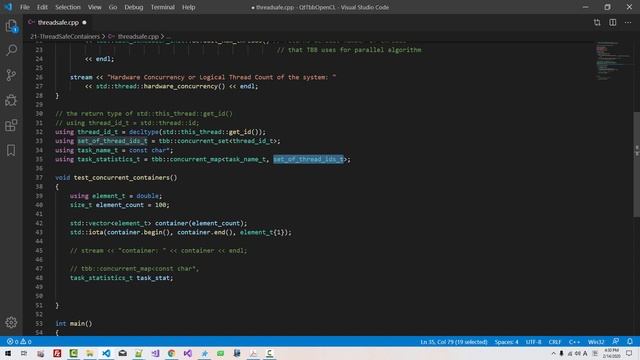The image size is (640, 360).
Task: Open the Help menu
Action: tap(188, 7)
